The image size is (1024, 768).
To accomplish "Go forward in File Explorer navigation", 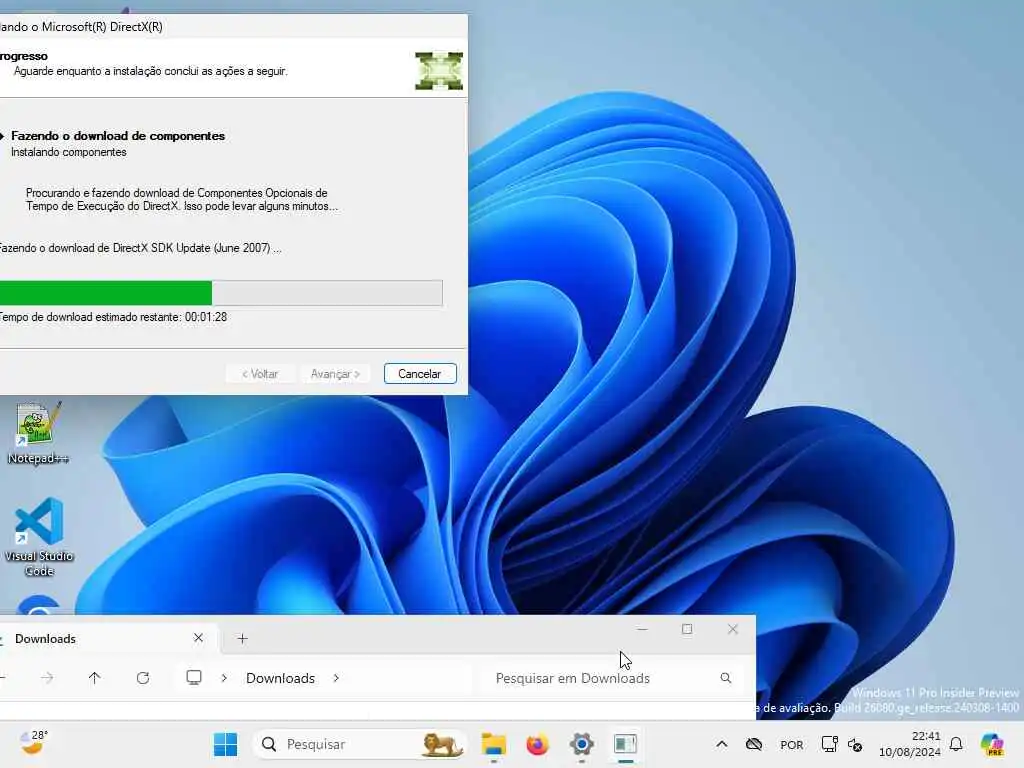I will [47, 678].
